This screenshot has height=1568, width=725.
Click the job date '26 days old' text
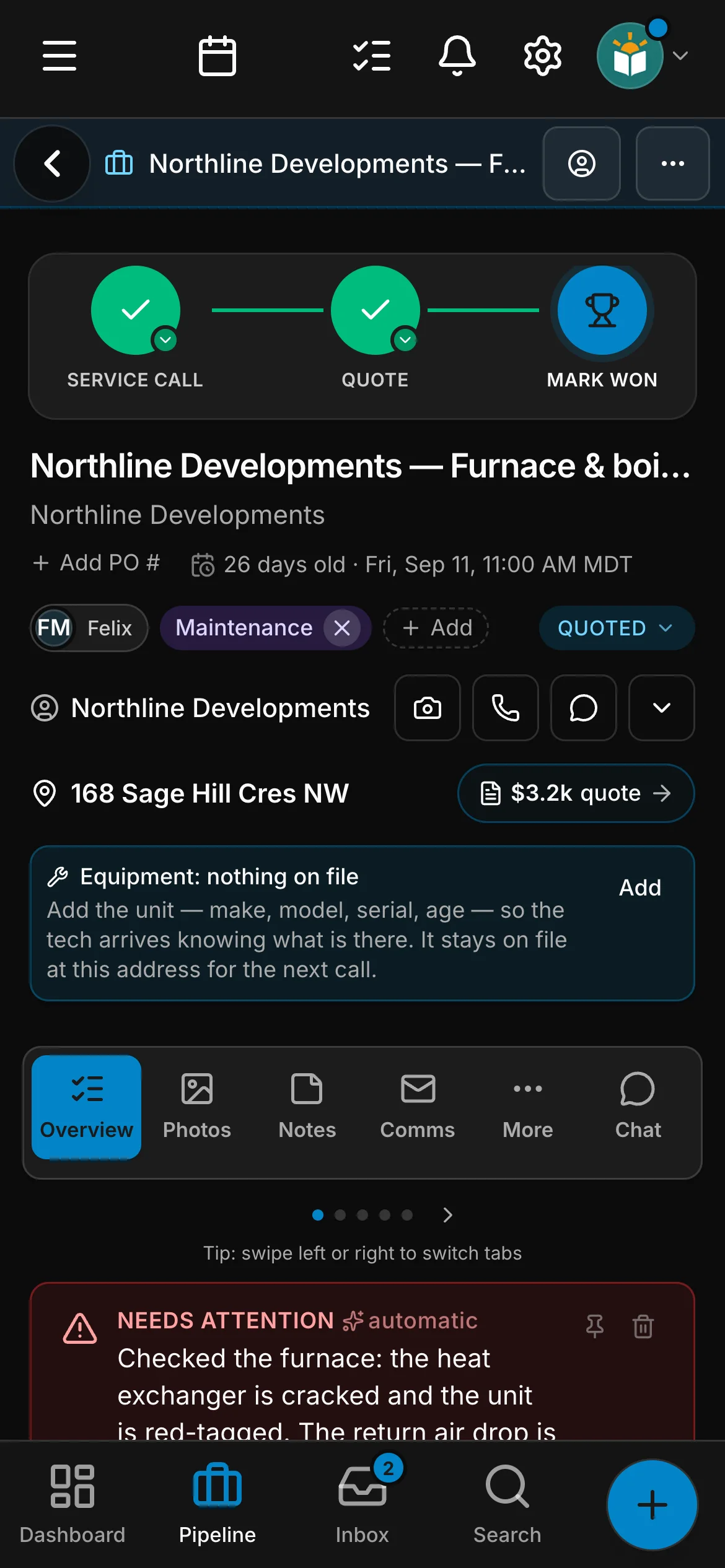click(284, 564)
